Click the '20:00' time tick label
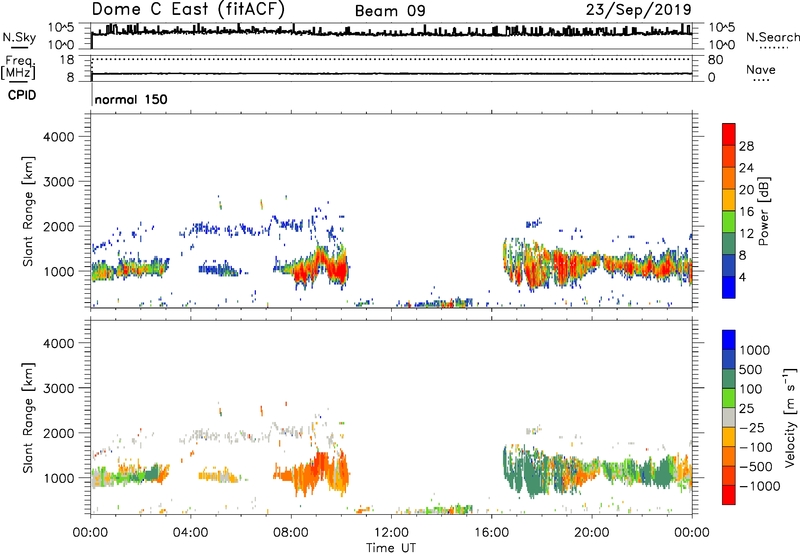 591,533
